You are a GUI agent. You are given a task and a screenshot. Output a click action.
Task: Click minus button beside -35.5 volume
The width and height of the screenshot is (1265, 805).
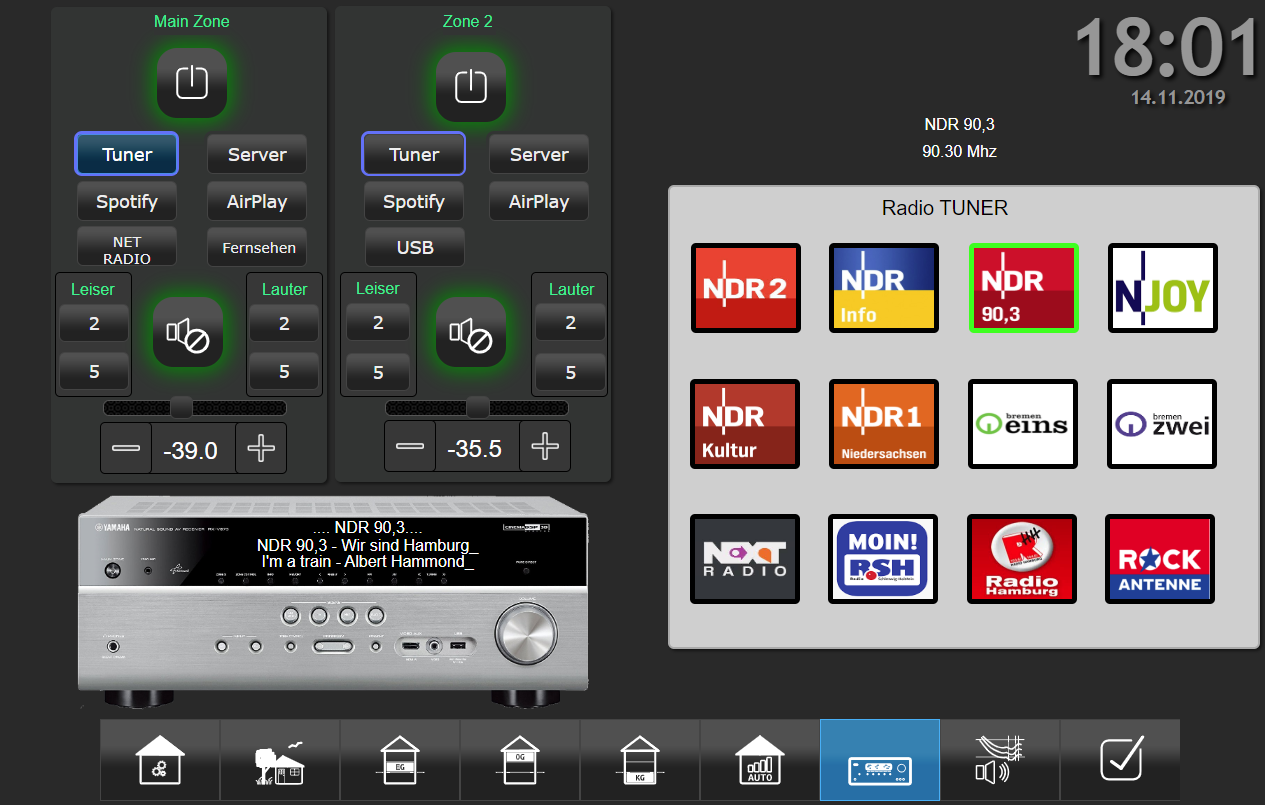click(410, 446)
